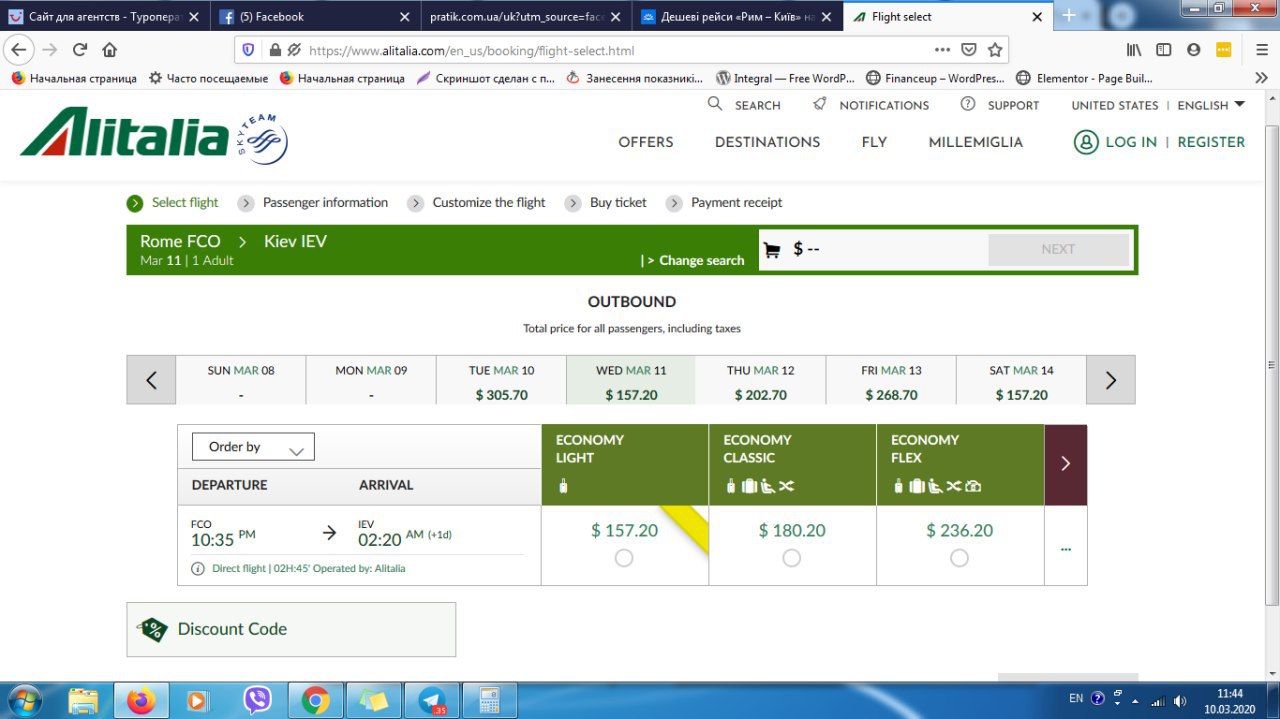This screenshot has height=719, width=1280.
Task: Select the Sat Mar 14 date
Action: (x=1021, y=381)
